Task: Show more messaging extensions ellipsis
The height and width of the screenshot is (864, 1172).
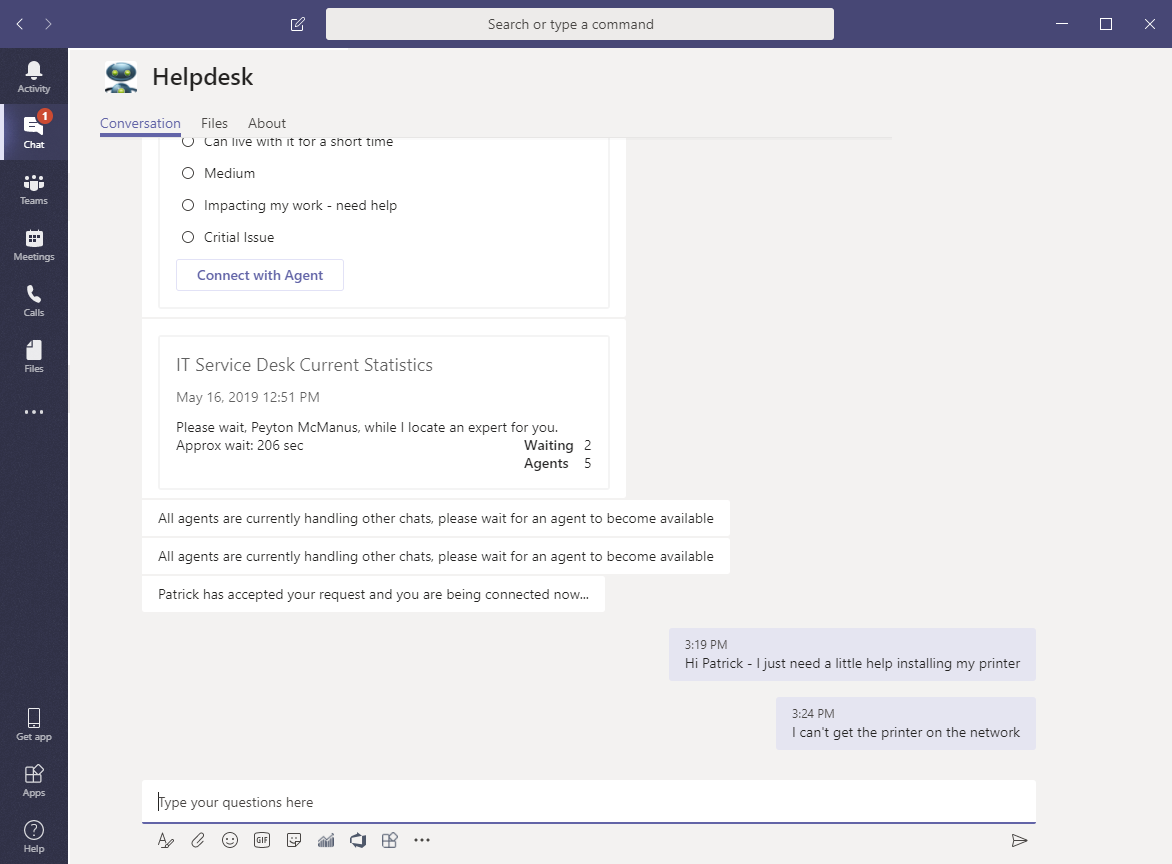Action: tap(422, 840)
